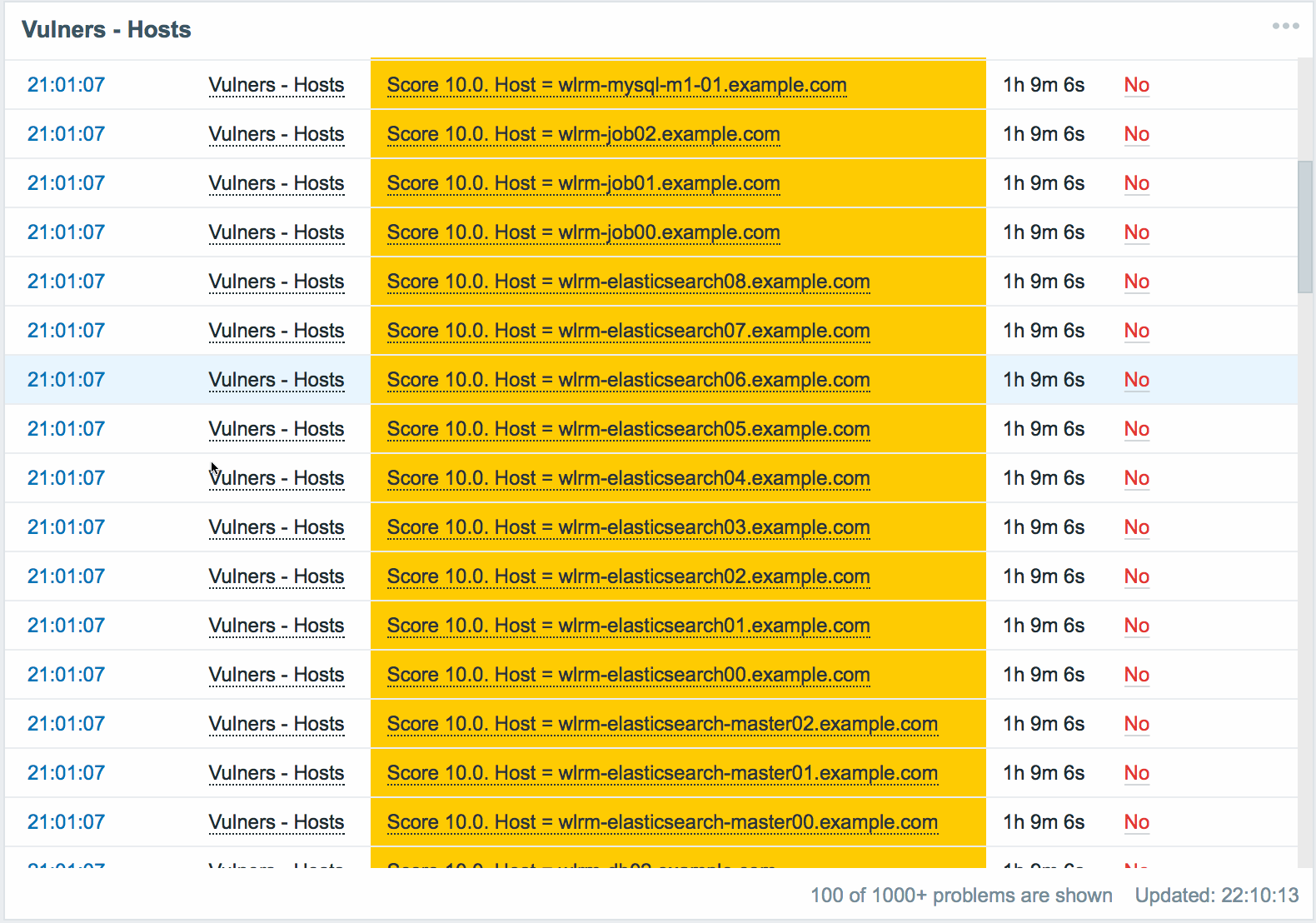Open wlrm-elasticsearch08.example.com problem details
1316x923 pixels.
[x=628, y=282]
